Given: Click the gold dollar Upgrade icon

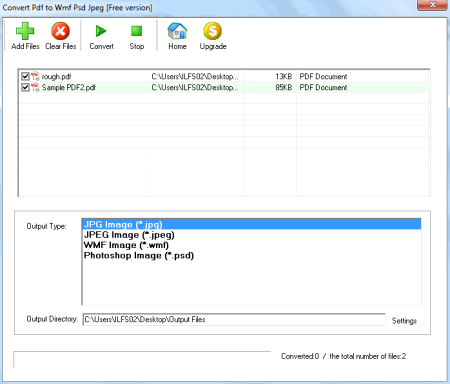Looking at the screenshot, I should point(213,31).
